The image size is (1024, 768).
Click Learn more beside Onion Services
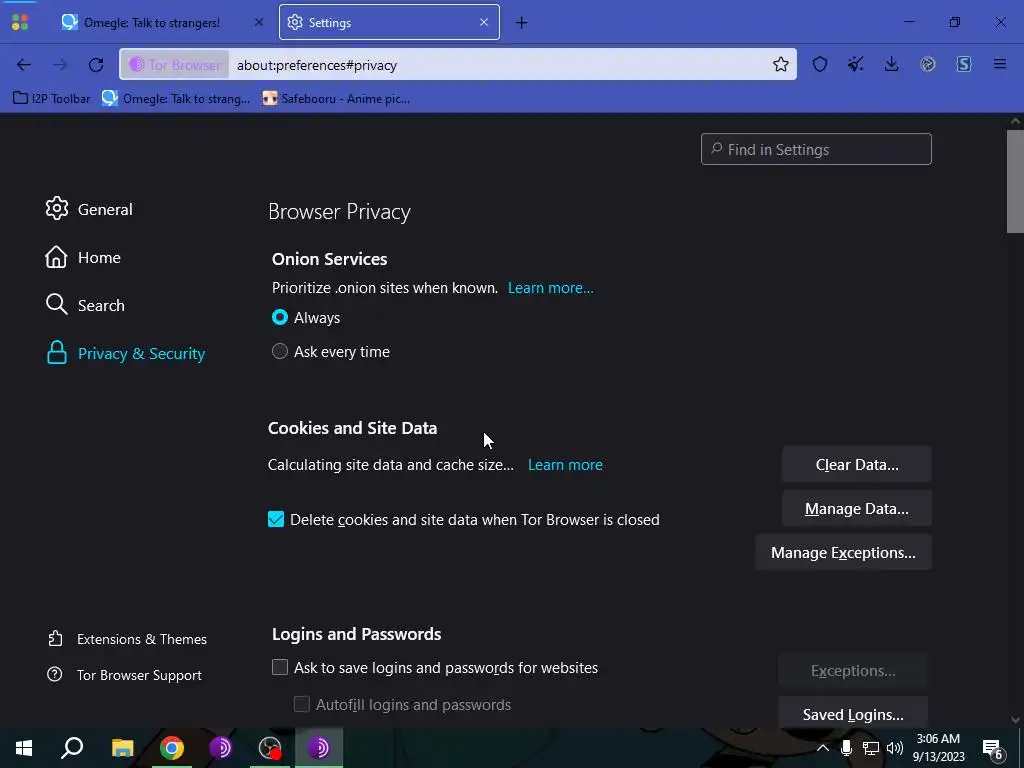click(551, 288)
